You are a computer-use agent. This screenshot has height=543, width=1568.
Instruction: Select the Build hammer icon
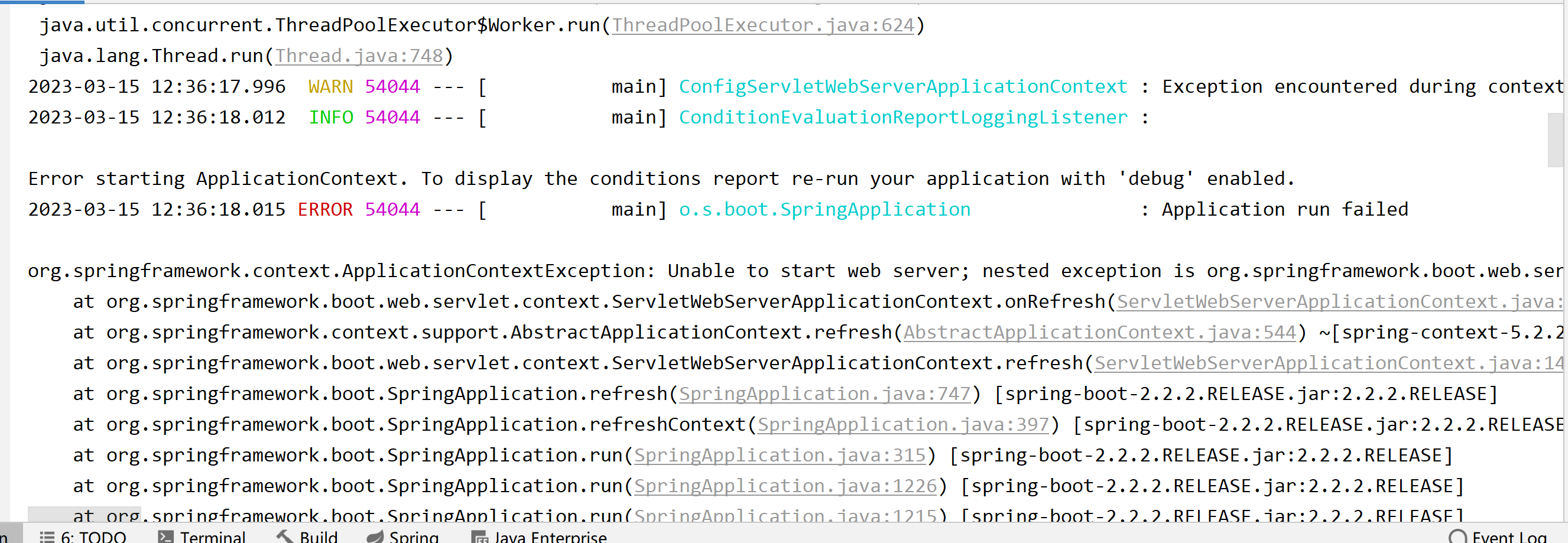coord(284,537)
